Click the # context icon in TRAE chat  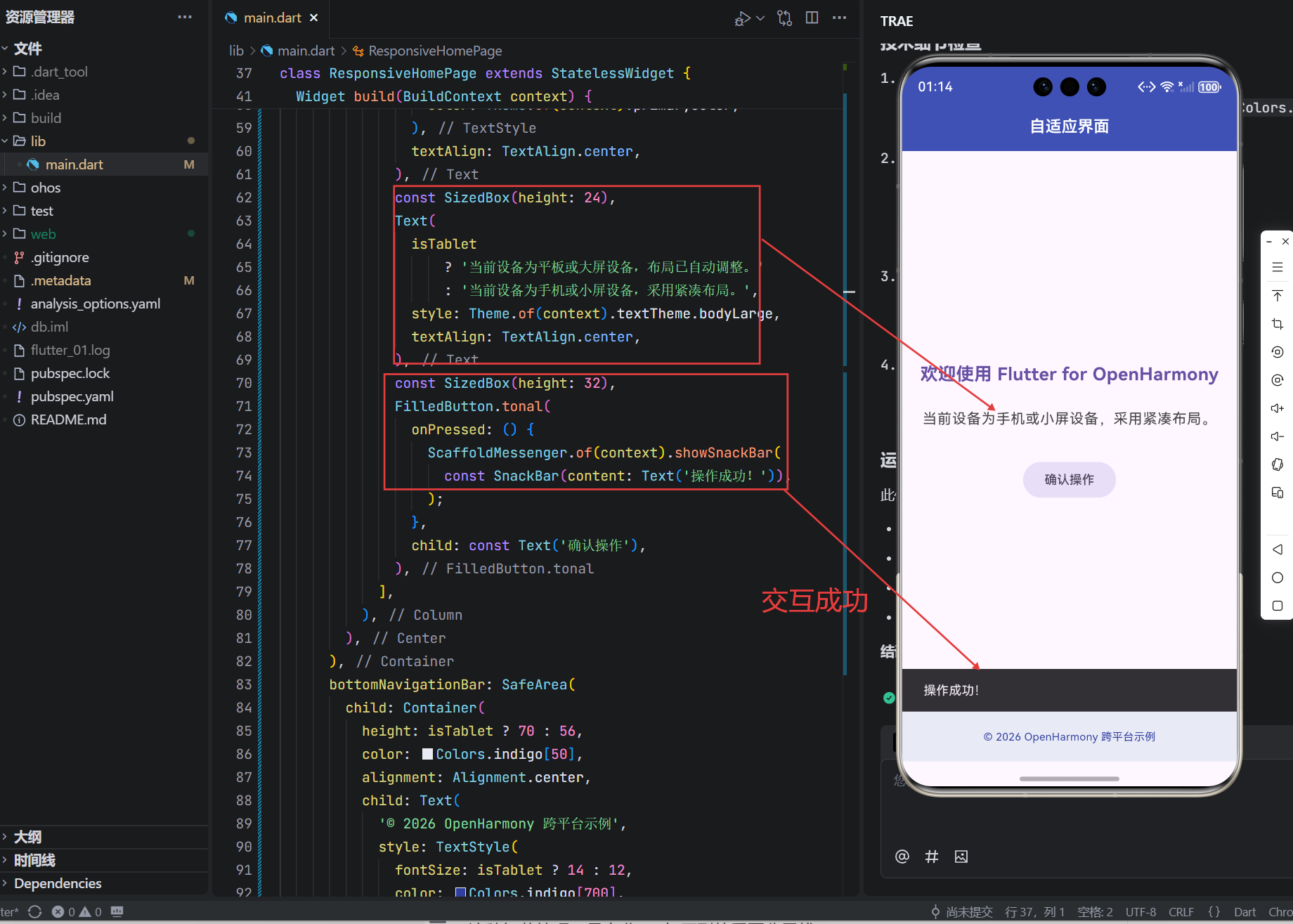932,856
